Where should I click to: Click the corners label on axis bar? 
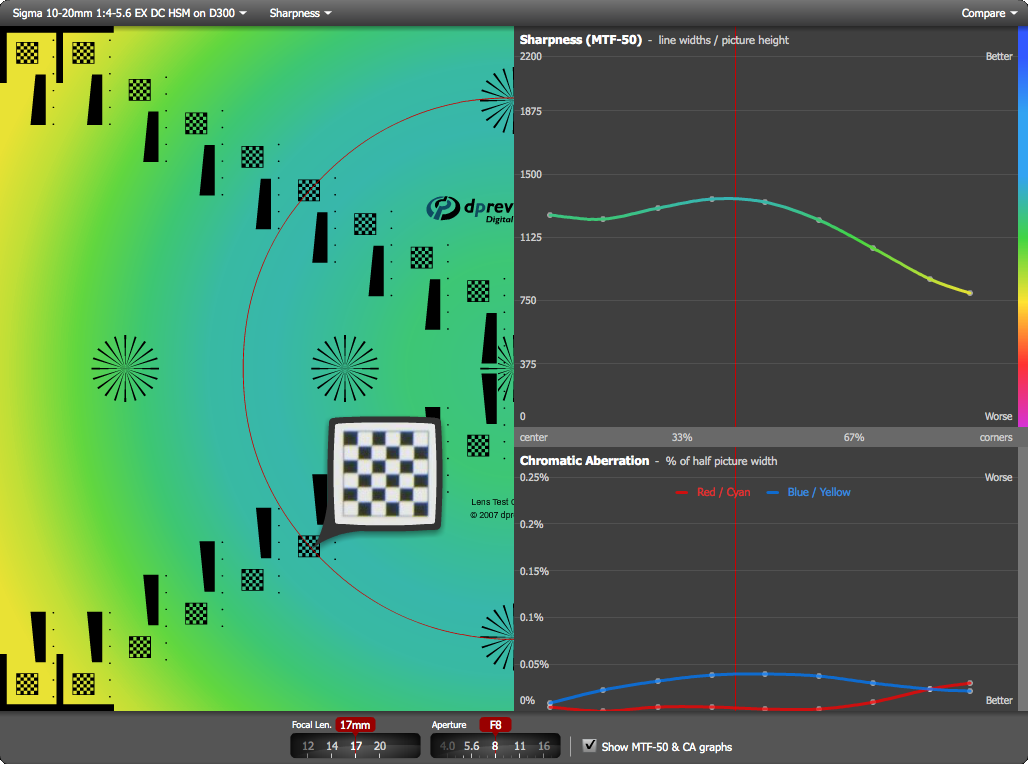(996, 437)
